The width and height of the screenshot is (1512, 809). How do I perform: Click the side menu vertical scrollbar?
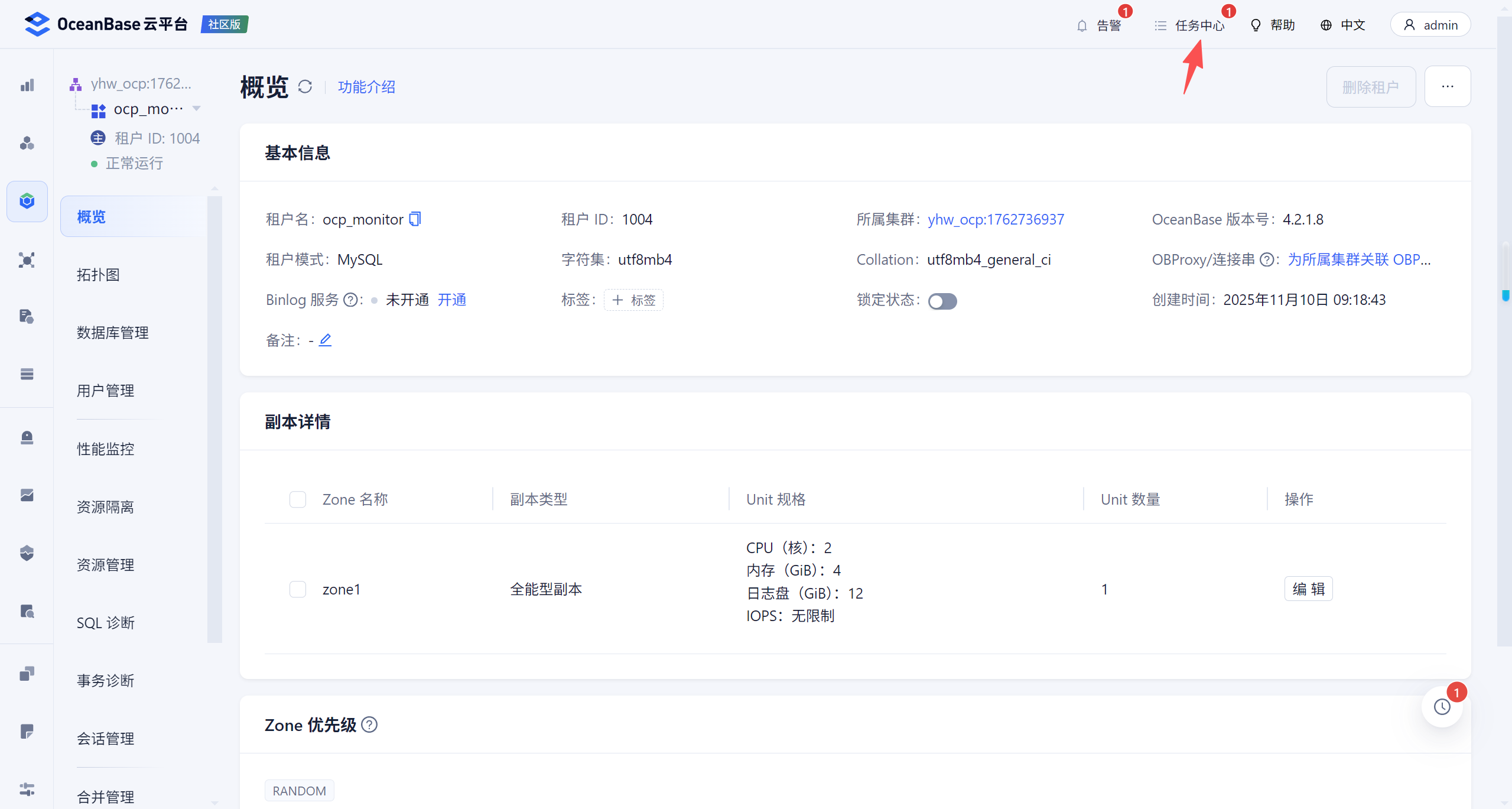coord(214,419)
